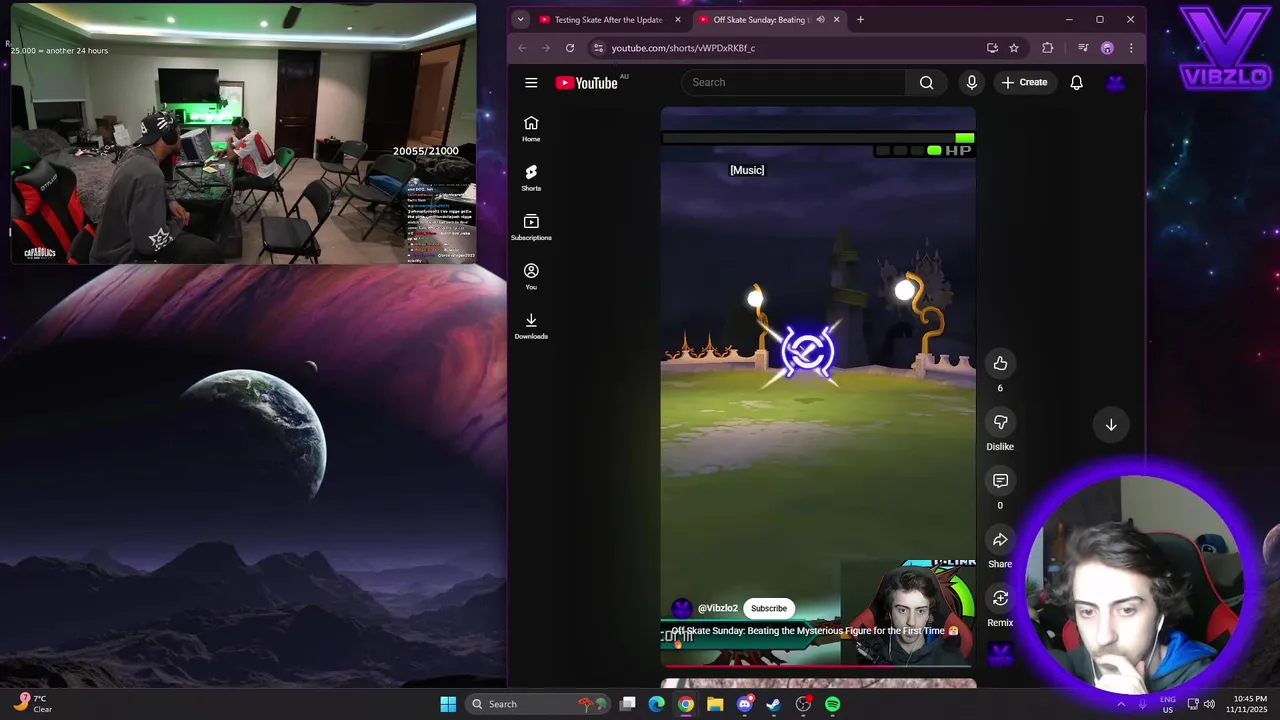1280x720 pixels.
Task: Open File Explorer from taskbar
Action: coord(715,704)
